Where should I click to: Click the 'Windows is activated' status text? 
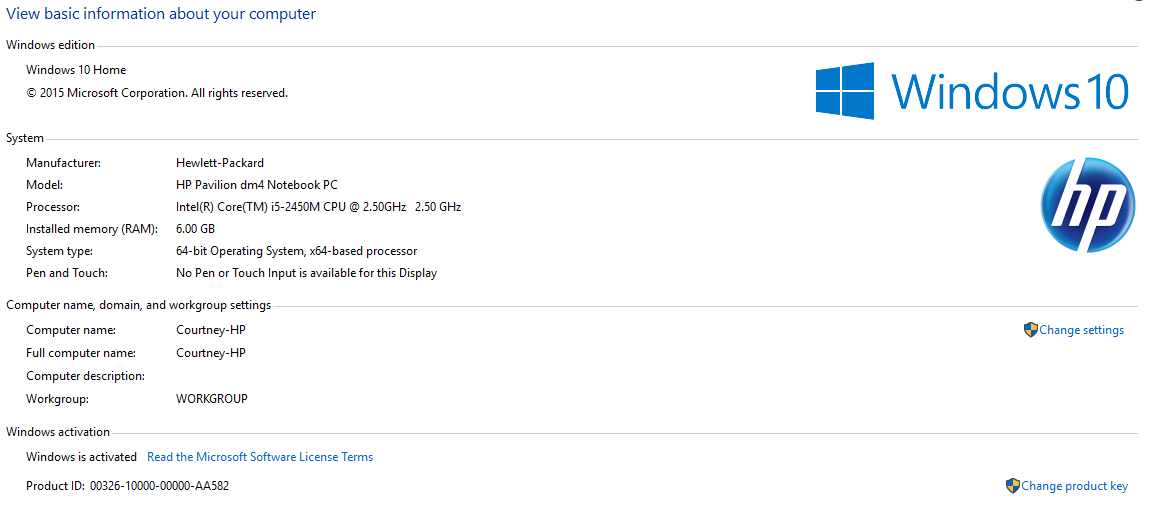tap(81, 457)
